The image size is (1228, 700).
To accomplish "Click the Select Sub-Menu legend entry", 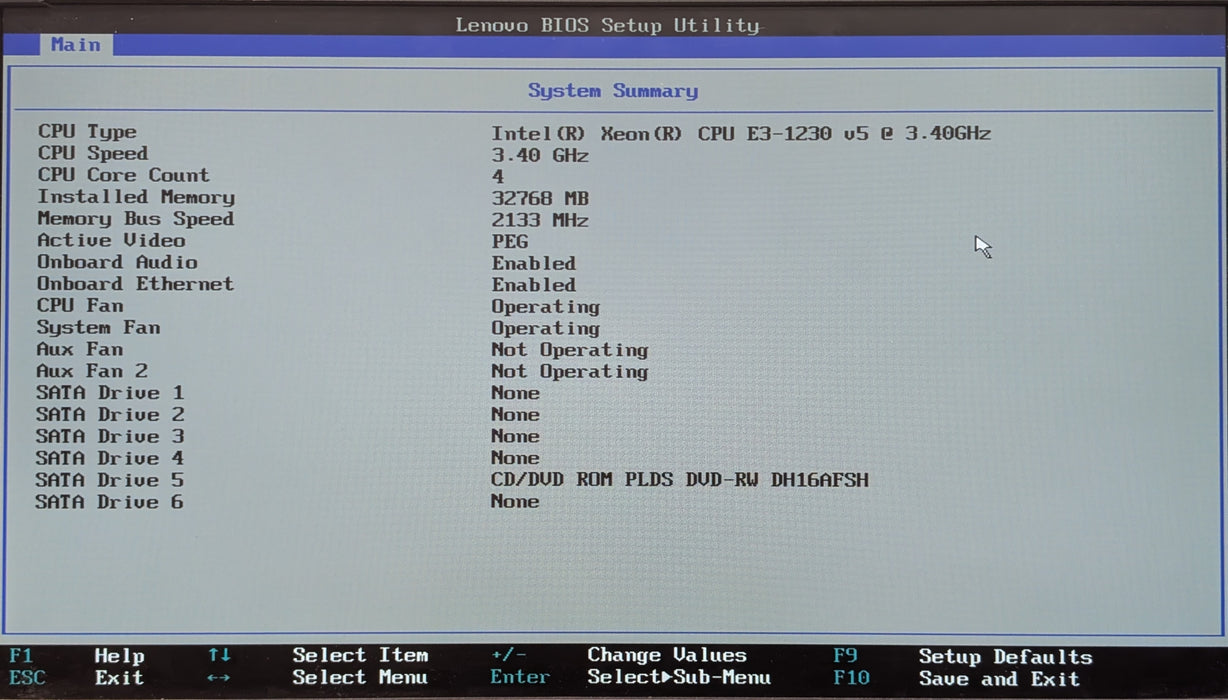I will click(x=679, y=678).
